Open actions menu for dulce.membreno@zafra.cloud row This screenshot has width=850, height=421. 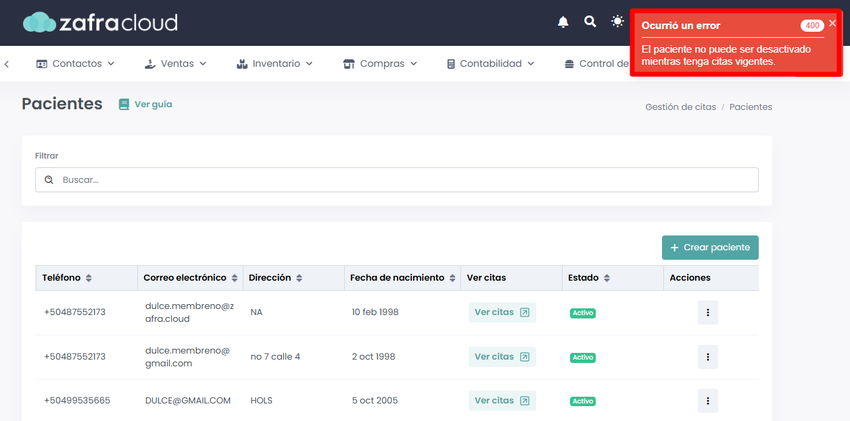coord(707,313)
